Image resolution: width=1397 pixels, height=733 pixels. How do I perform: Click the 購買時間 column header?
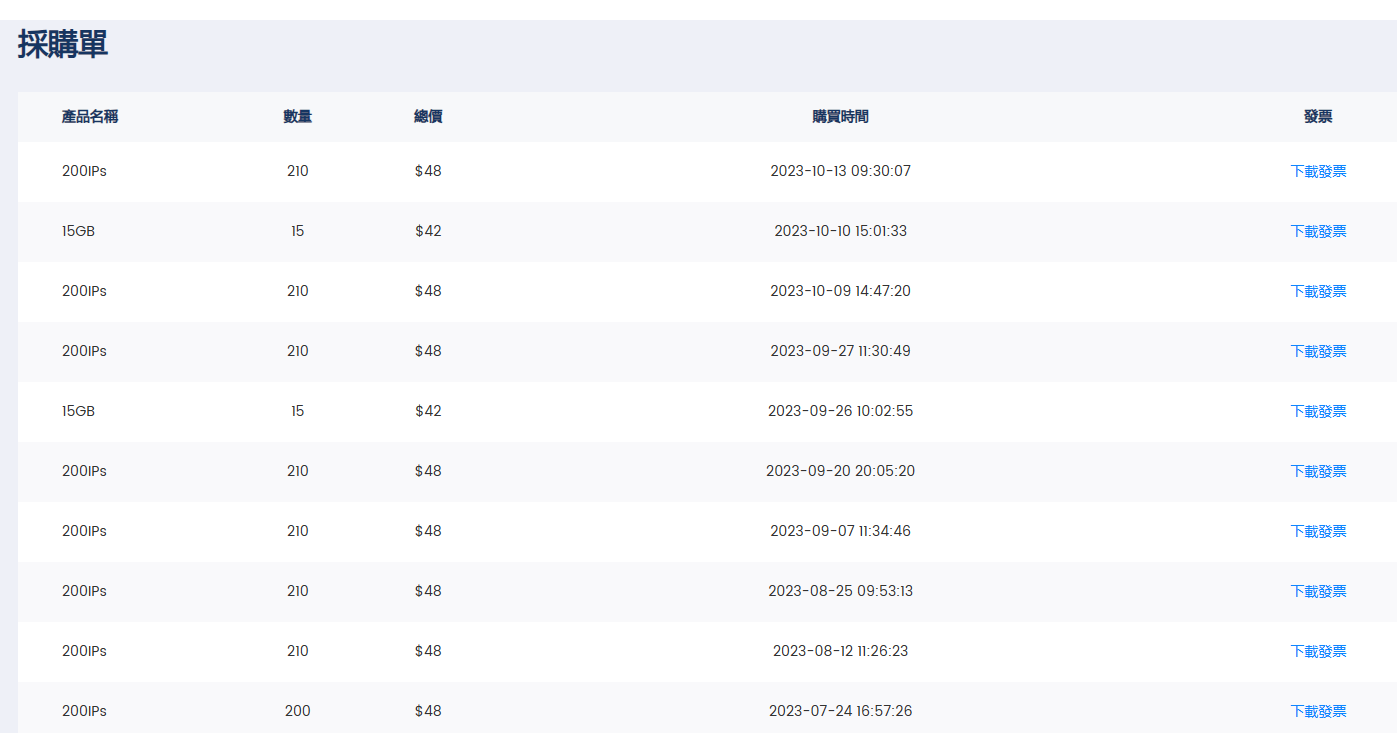tap(840, 117)
